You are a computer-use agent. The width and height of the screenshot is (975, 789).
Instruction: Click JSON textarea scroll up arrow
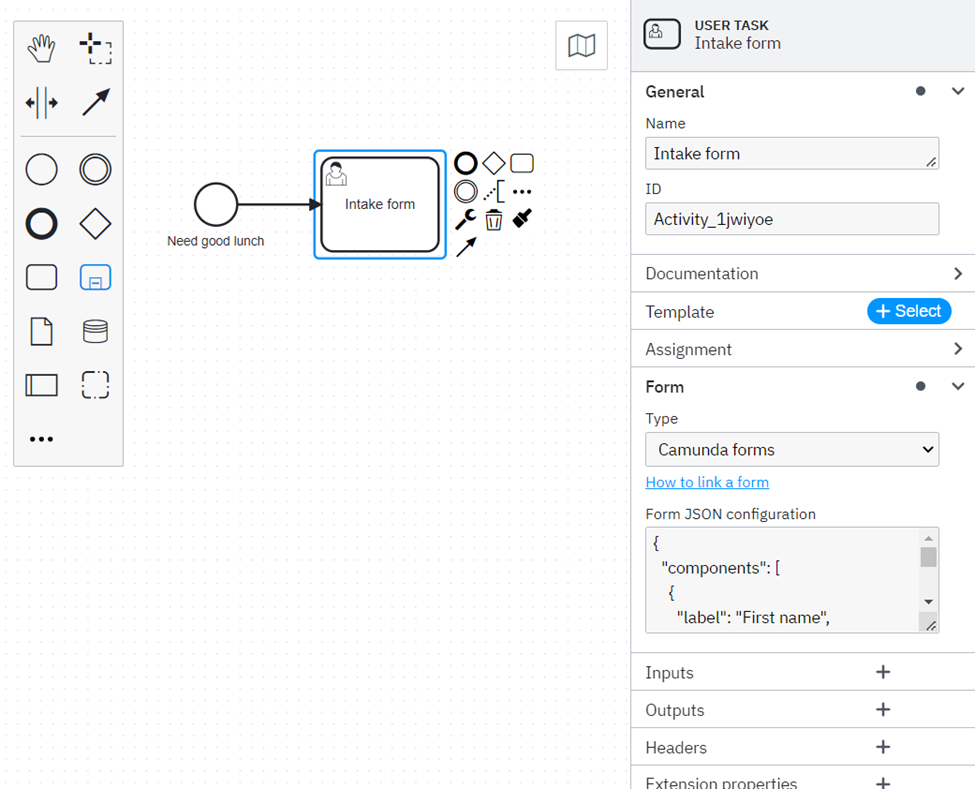tap(928, 538)
